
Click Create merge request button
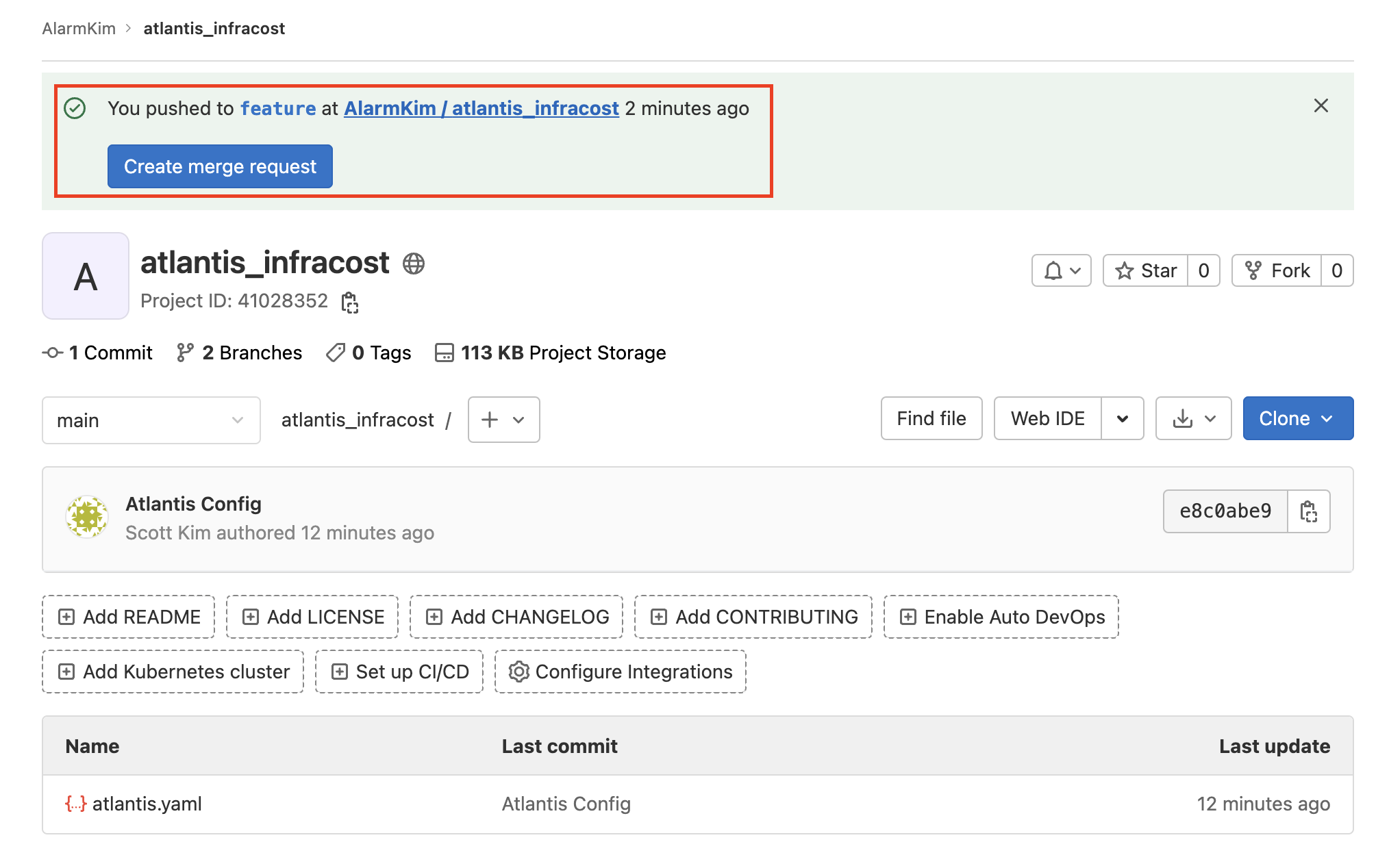tap(220, 166)
